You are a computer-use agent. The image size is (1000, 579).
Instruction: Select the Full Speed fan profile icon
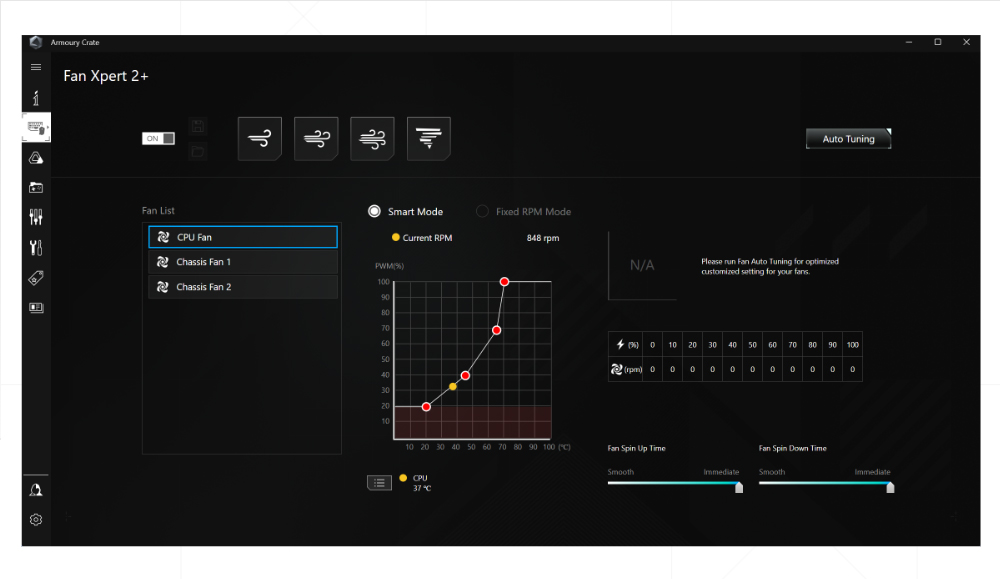[429, 138]
